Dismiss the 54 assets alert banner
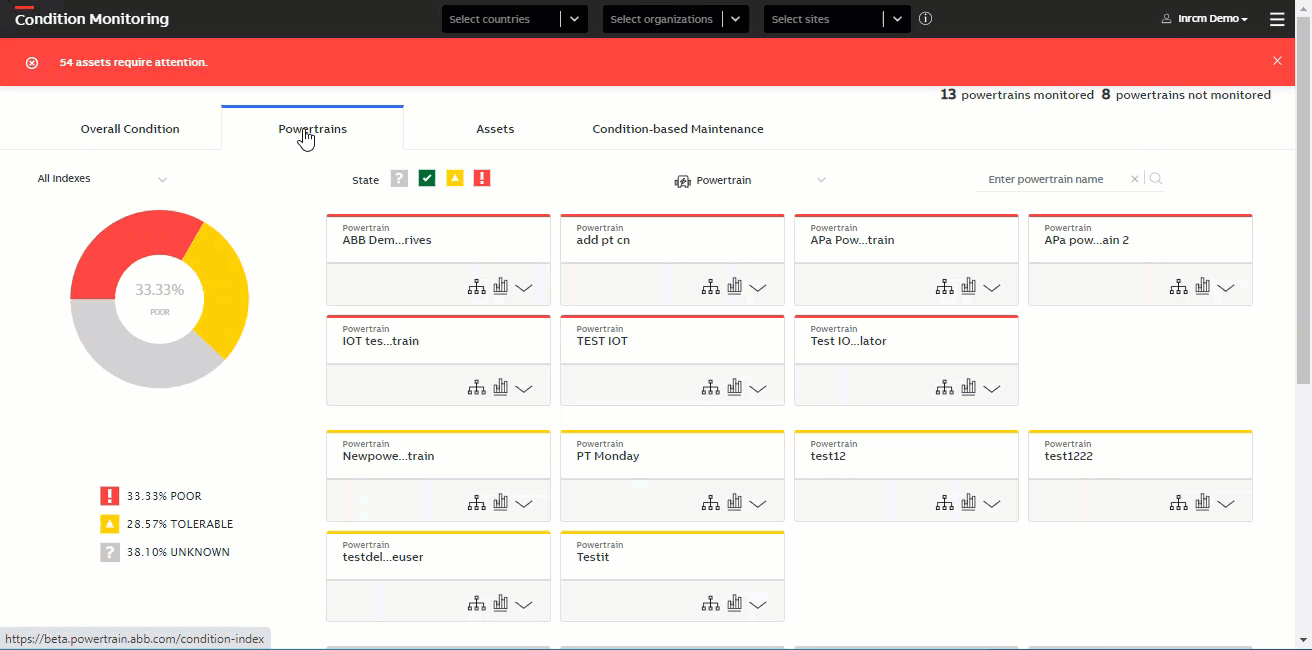Viewport: 1312px width, 650px height. (1277, 61)
